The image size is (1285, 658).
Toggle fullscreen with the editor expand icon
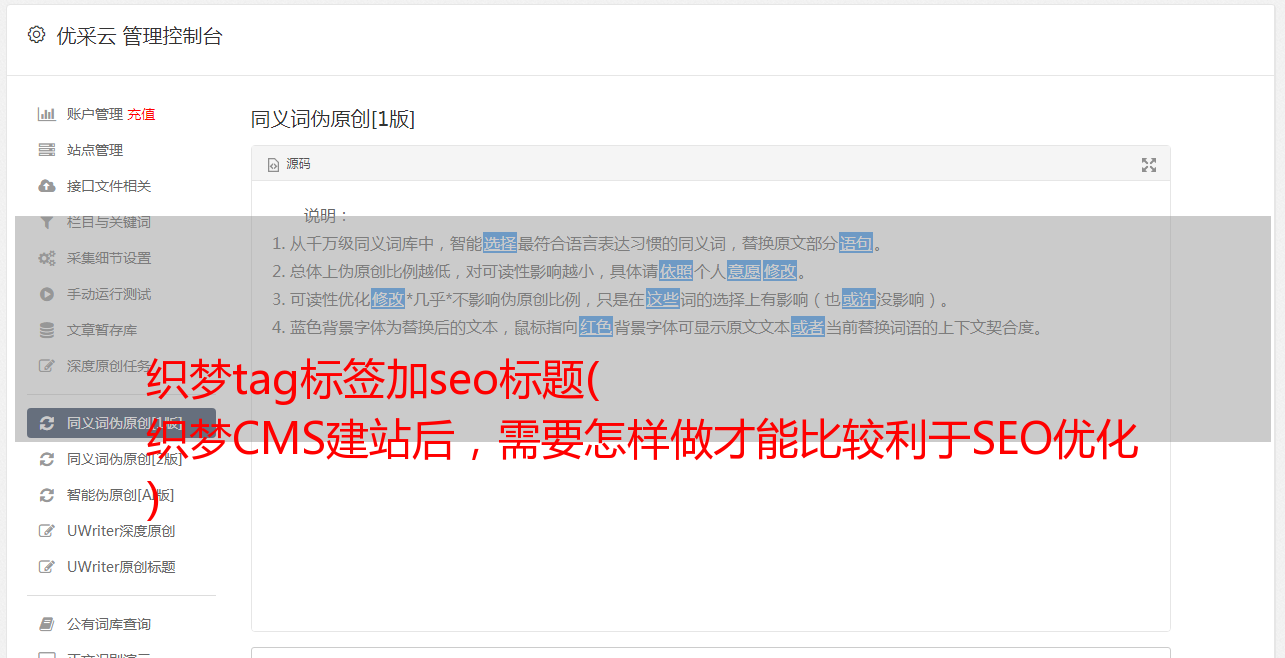tap(1149, 165)
